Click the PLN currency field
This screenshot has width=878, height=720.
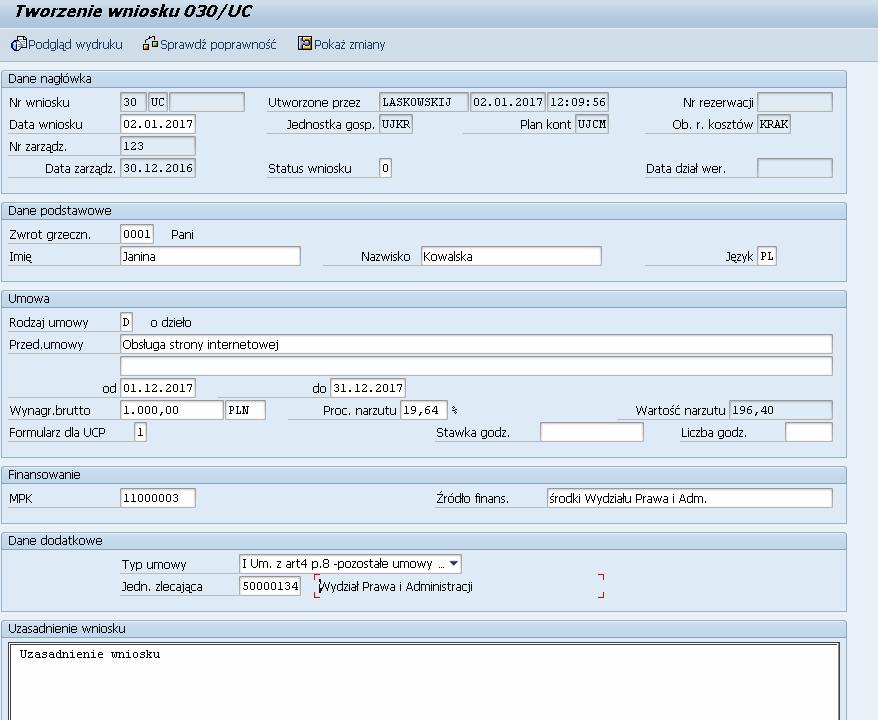(x=245, y=410)
